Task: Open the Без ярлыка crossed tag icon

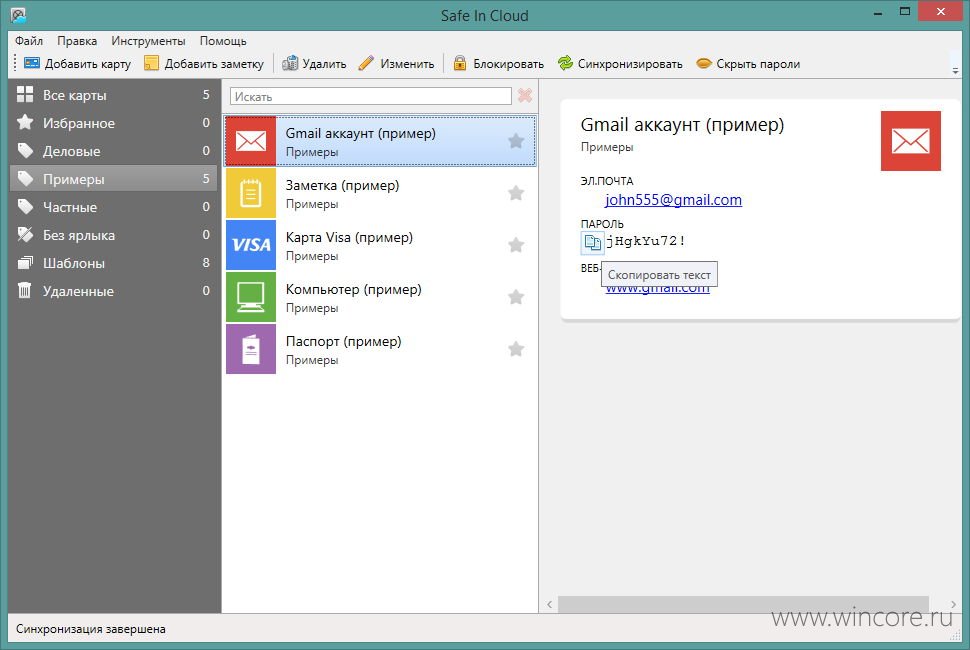Action: pyautogui.click(x=25, y=234)
